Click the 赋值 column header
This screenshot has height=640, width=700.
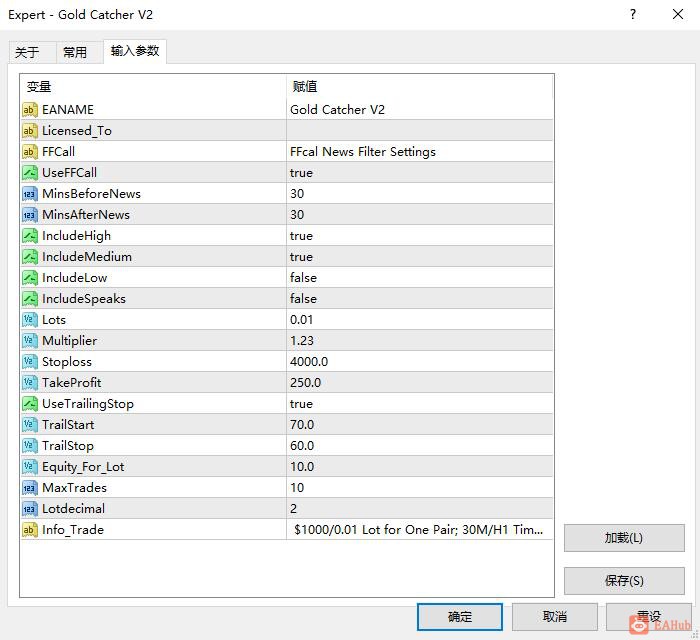[420, 86]
